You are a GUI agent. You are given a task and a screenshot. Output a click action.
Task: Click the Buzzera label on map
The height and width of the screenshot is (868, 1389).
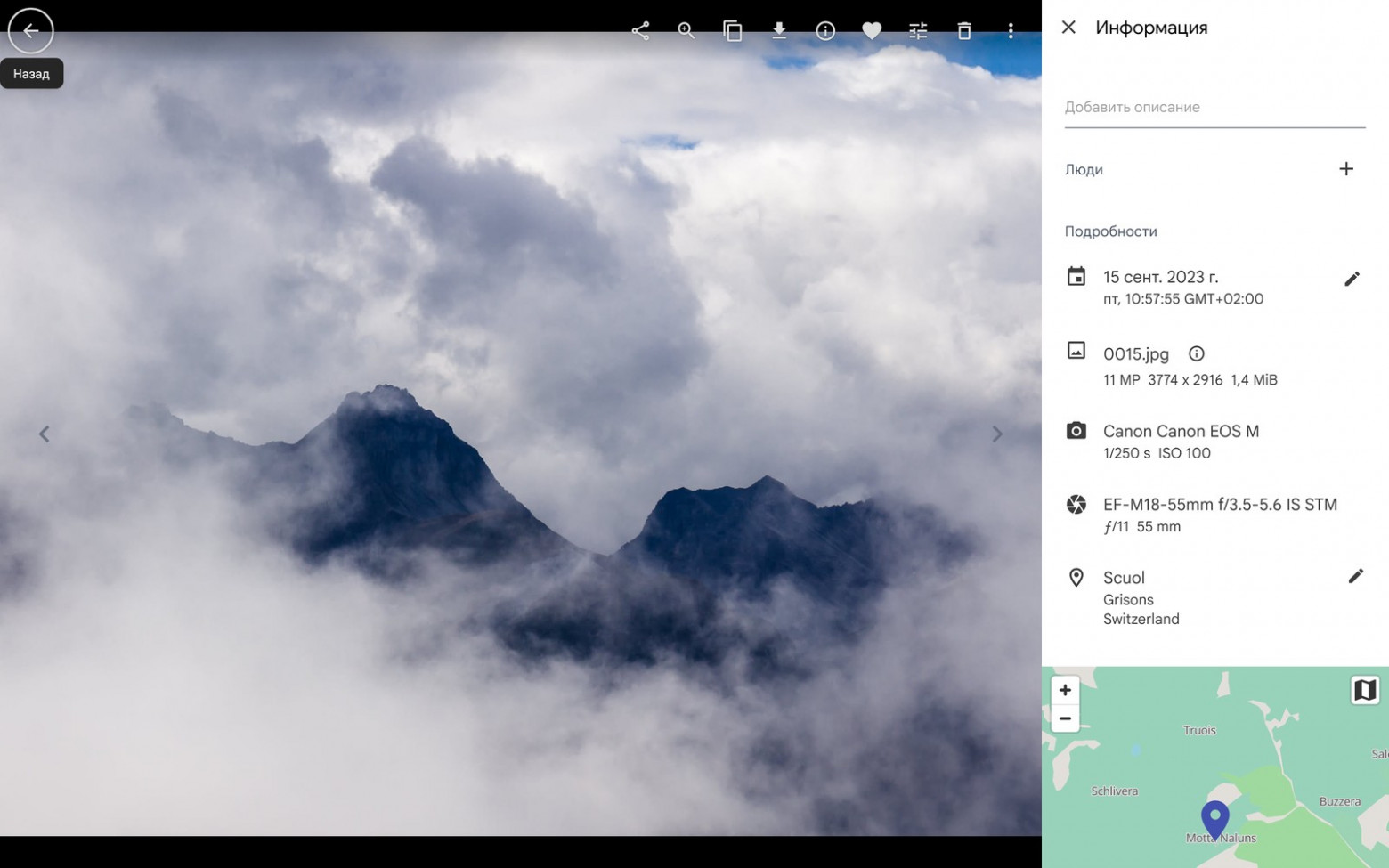[1340, 801]
